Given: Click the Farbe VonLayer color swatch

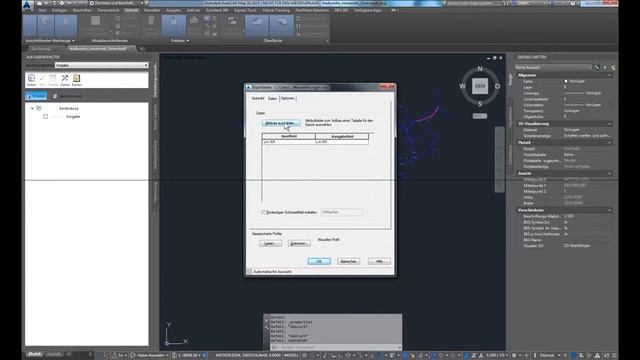Looking at the screenshot, I should point(566,81).
